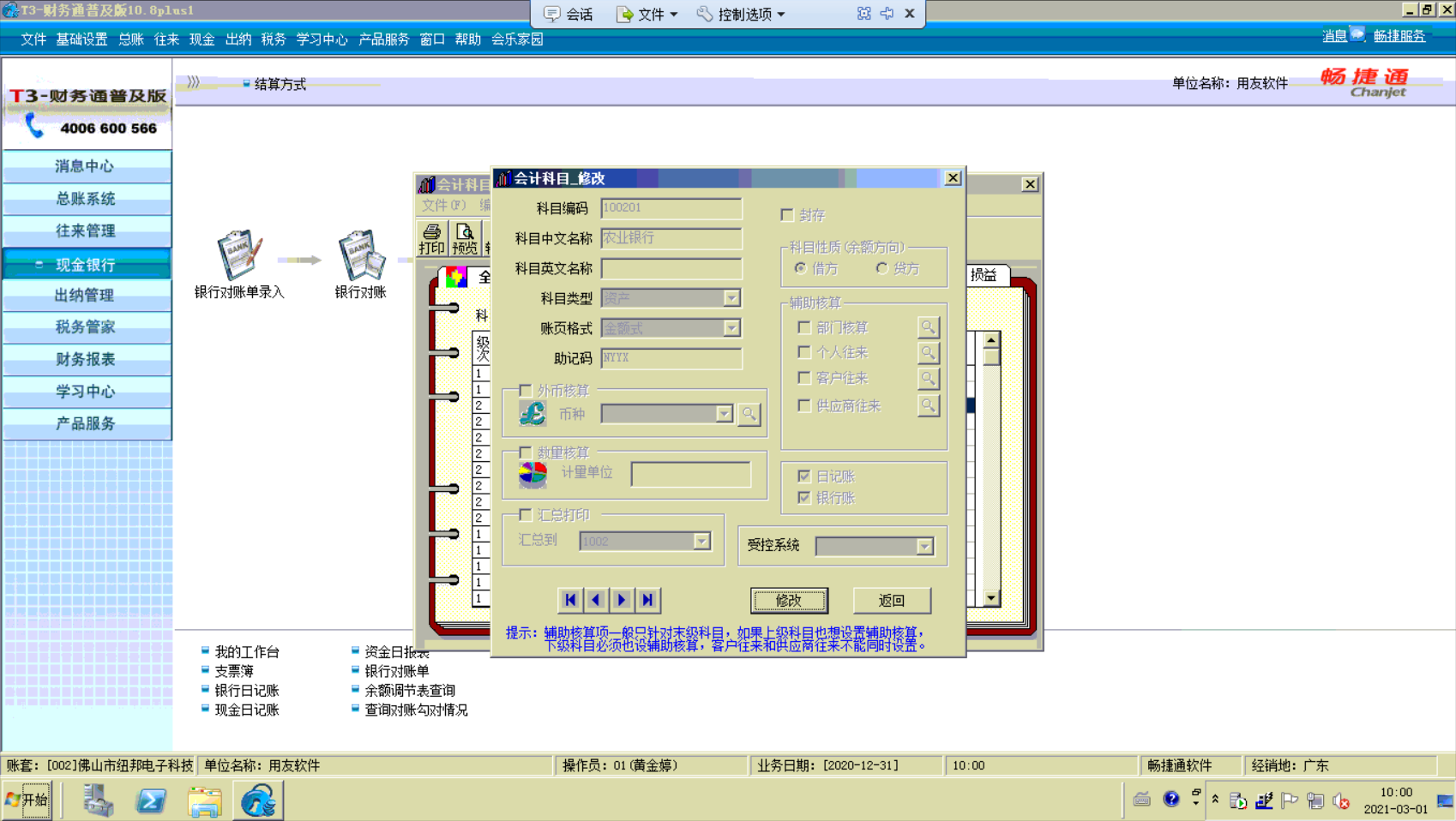Click the phone icon beside 4006 600 566

tap(33, 126)
